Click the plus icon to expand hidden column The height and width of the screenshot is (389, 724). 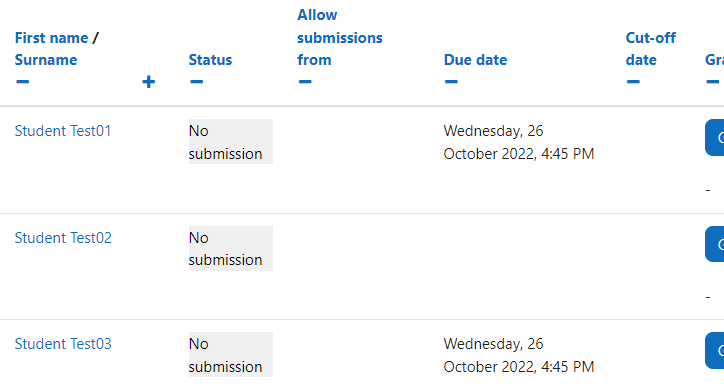pyautogui.click(x=148, y=82)
